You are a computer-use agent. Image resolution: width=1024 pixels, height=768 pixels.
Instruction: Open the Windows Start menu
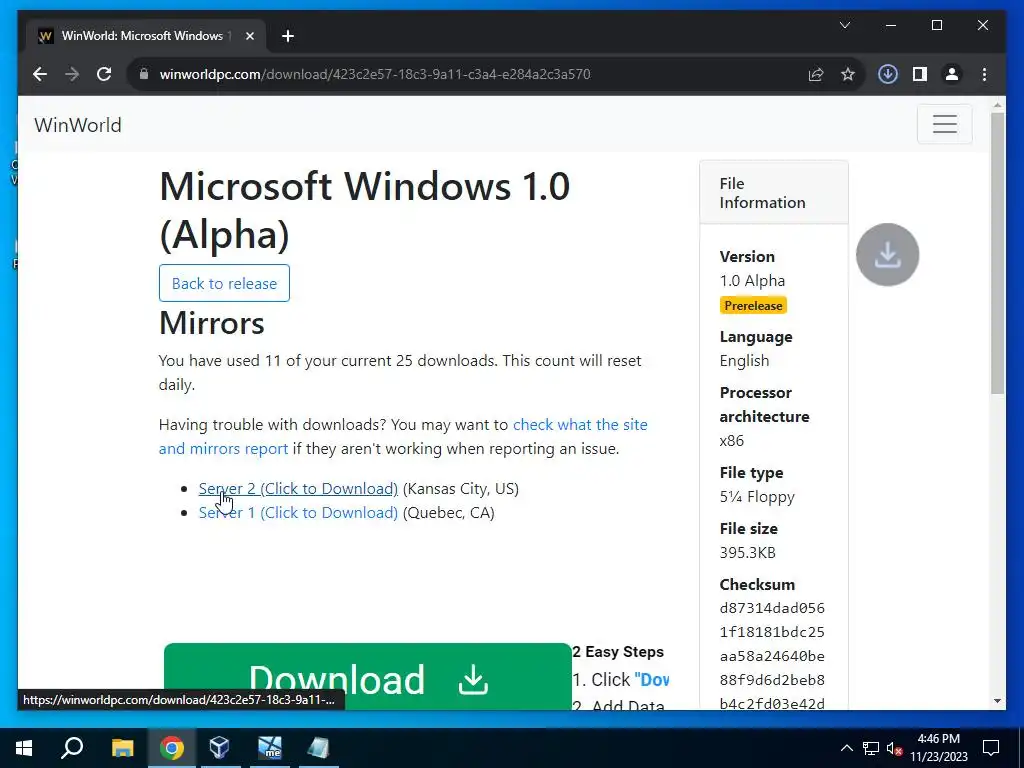[x=24, y=748]
